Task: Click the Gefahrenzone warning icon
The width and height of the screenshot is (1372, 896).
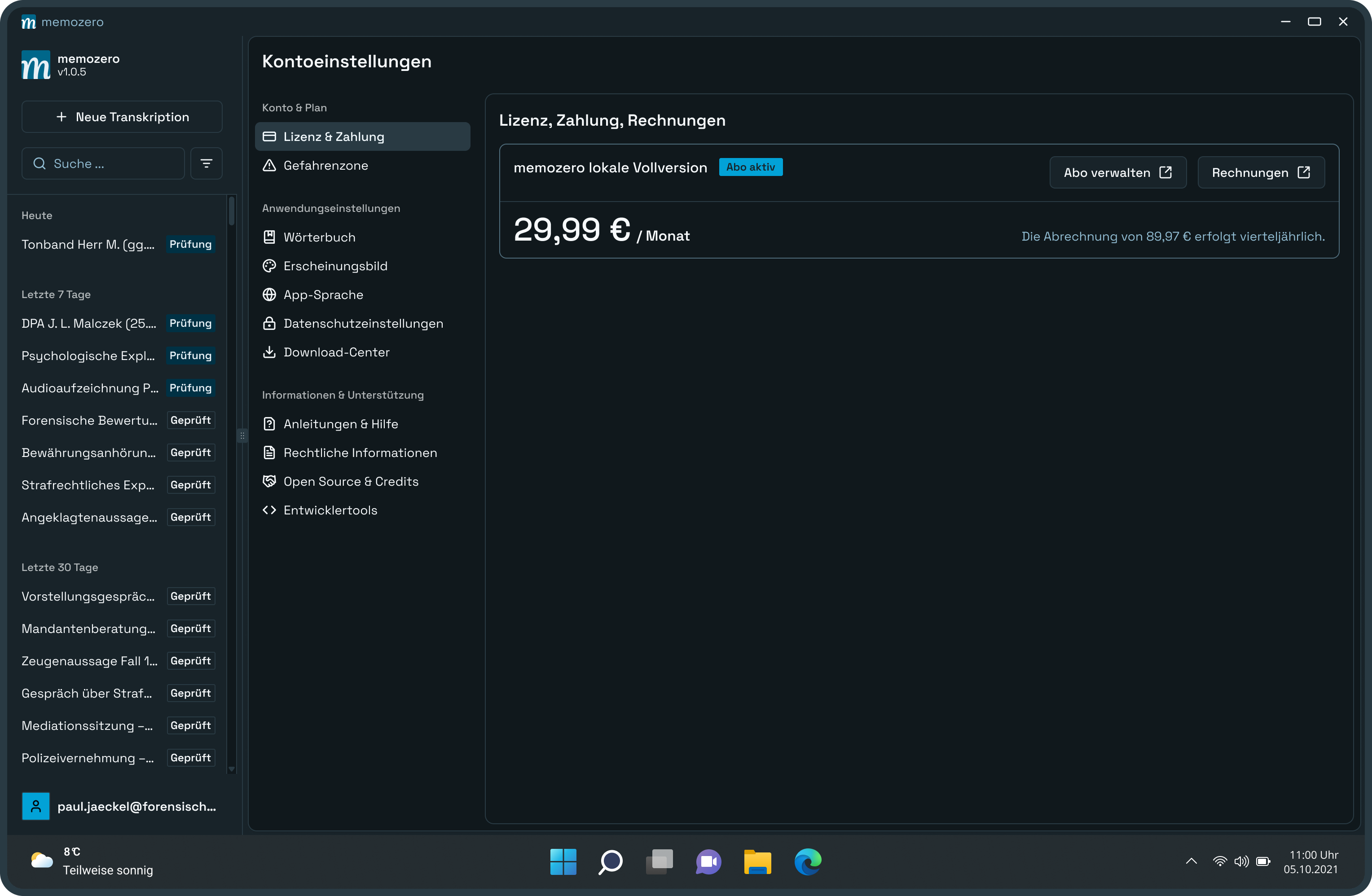Action: [x=270, y=166]
